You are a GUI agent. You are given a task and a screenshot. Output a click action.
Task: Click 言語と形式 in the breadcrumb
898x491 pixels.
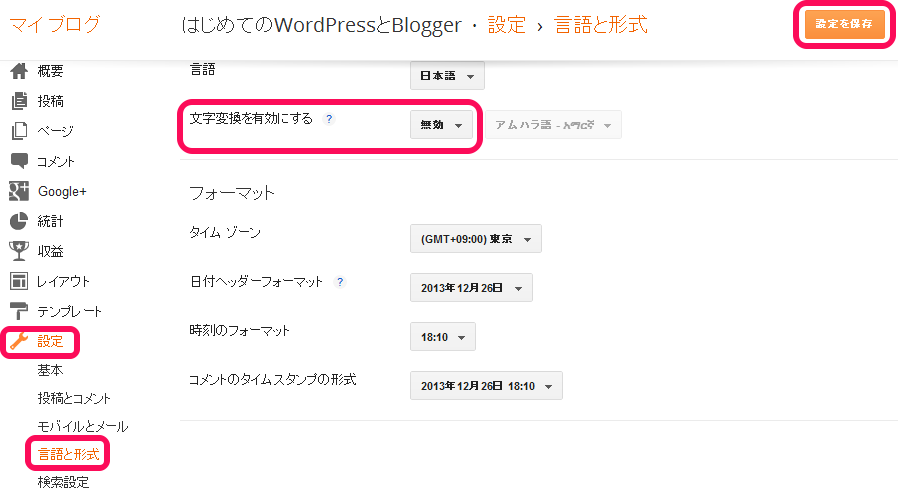click(601, 25)
